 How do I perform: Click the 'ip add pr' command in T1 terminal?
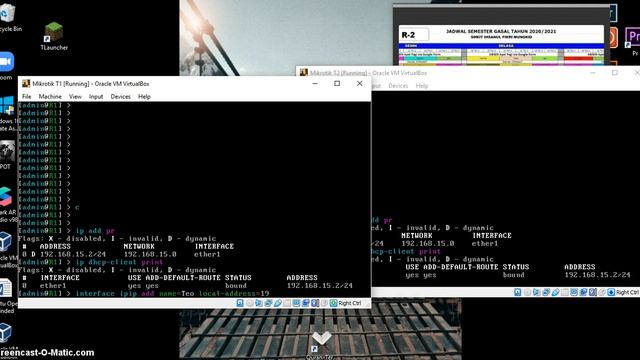(x=95, y=231)
